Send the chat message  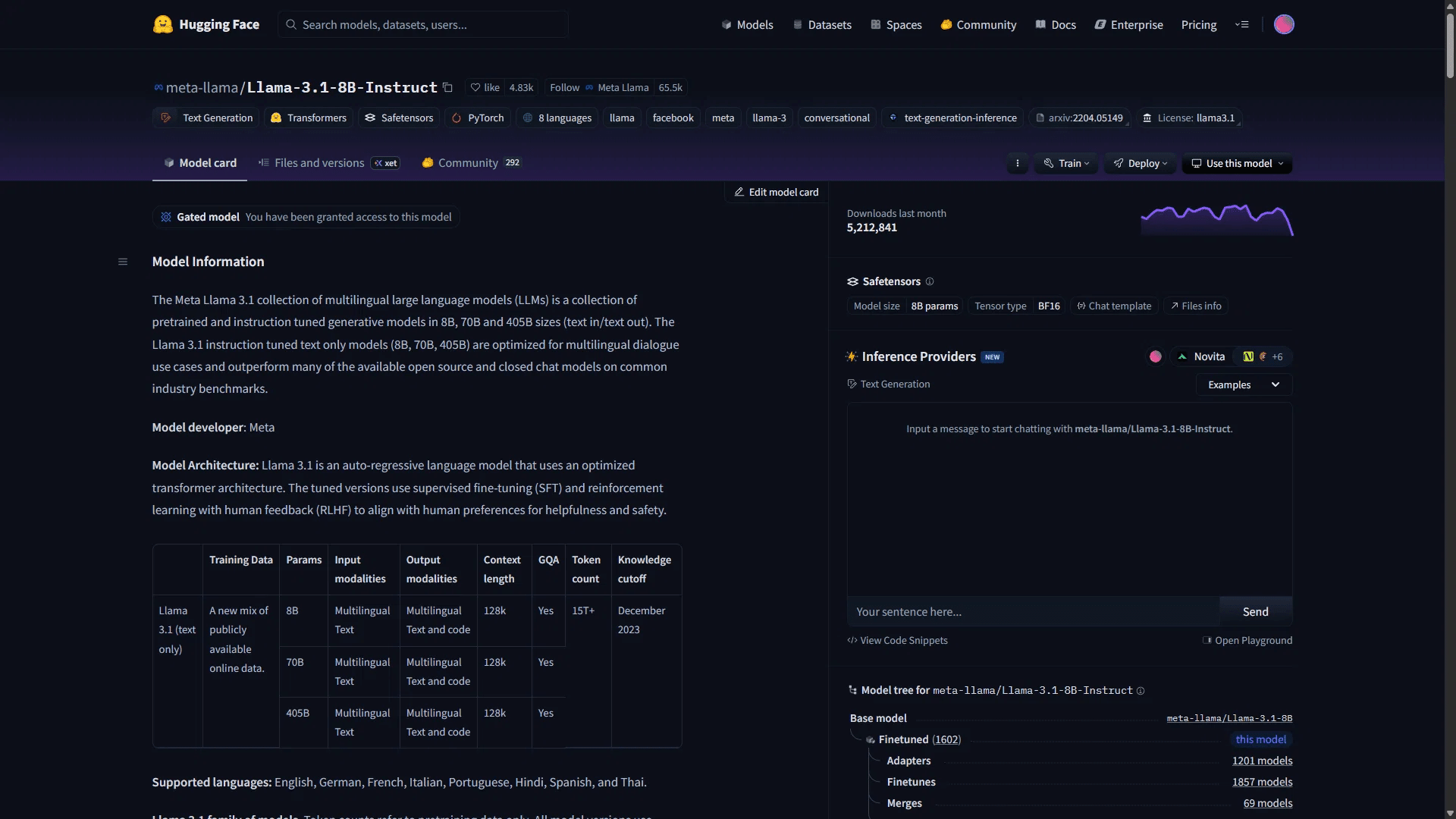(1256, 611)
